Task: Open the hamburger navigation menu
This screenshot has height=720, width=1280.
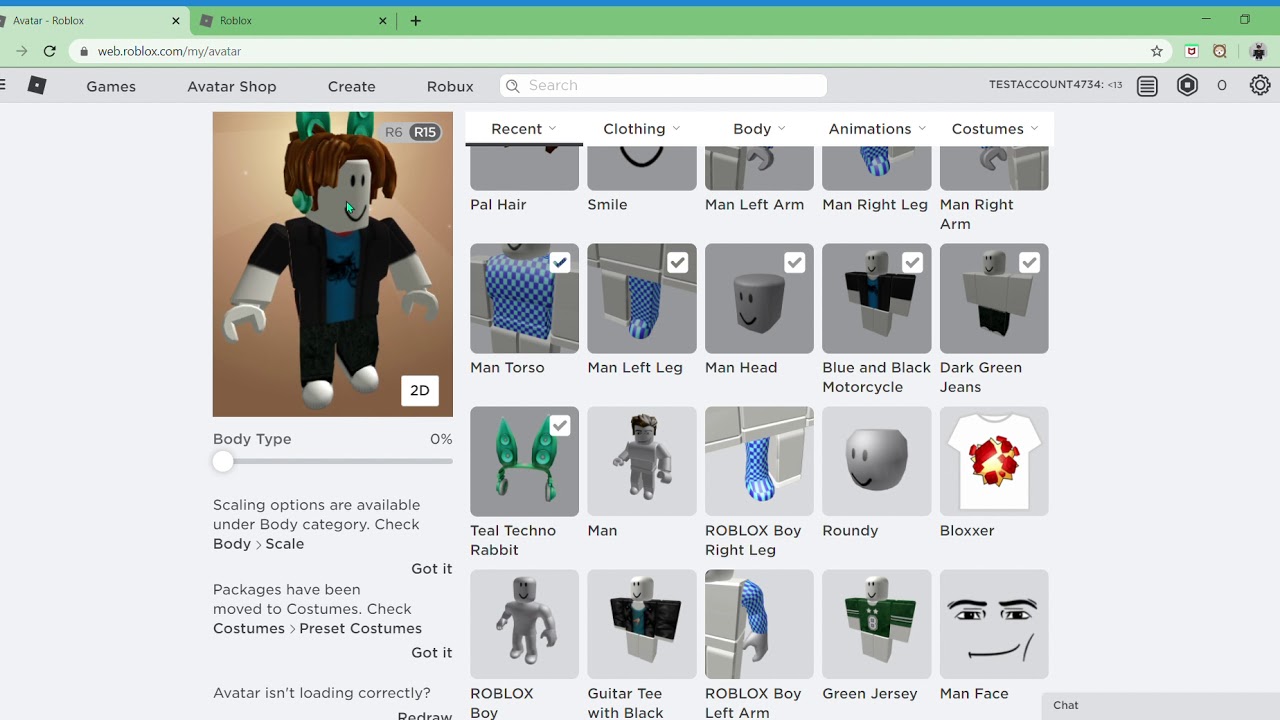Action: click(3, 86)
